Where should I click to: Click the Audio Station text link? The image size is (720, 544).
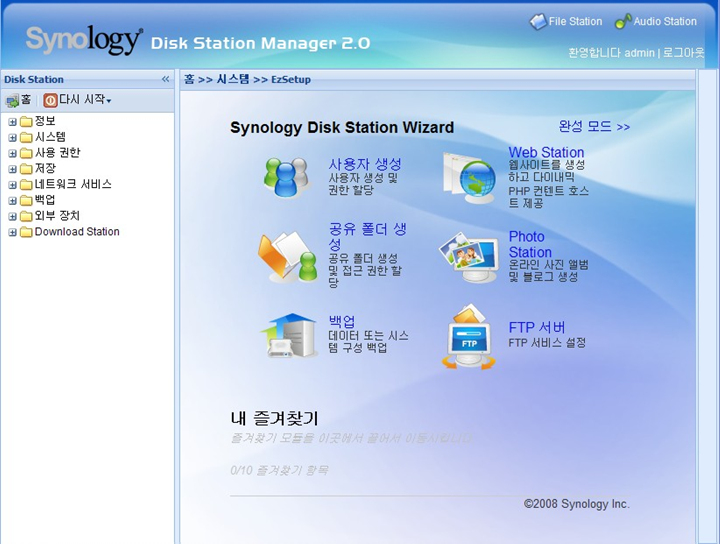[x=665, y=22]
